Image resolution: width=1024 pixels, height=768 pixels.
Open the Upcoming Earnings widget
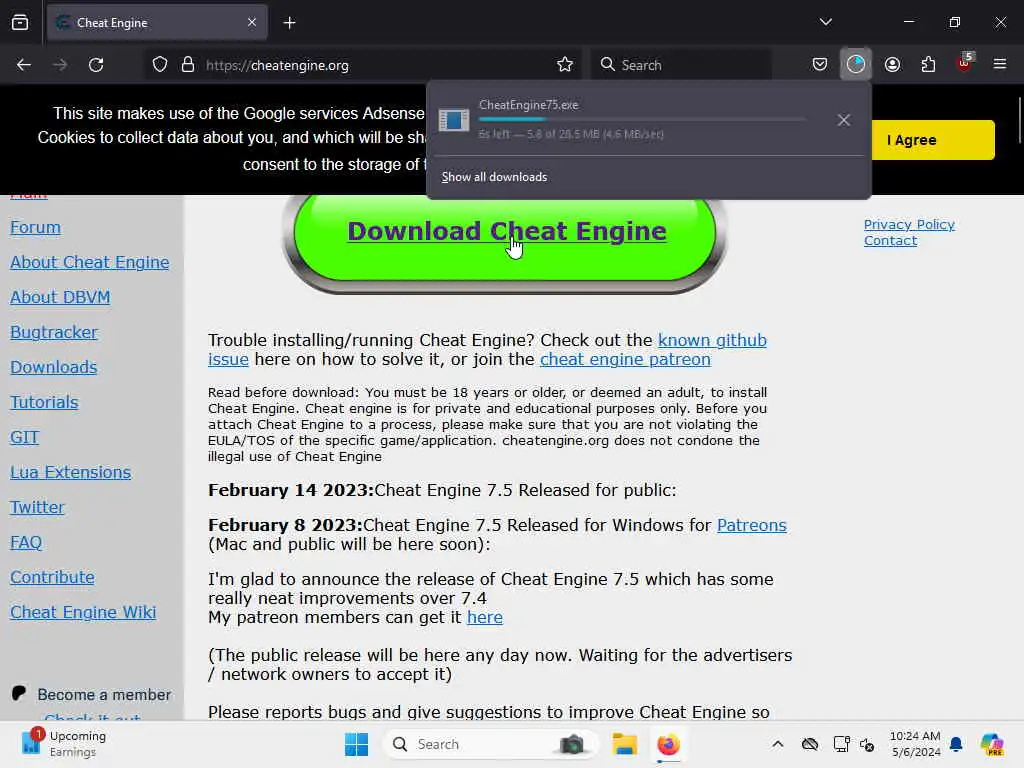click(63, 744)
